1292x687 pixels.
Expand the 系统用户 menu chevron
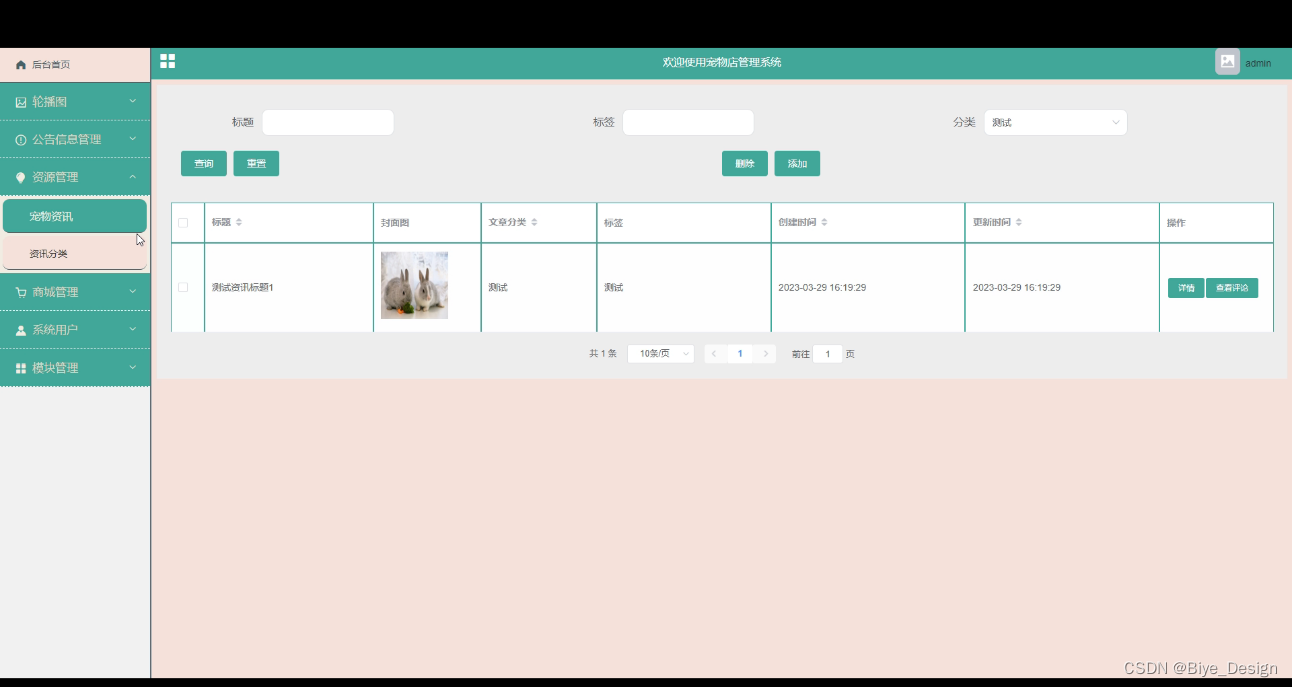click(133, 328)
